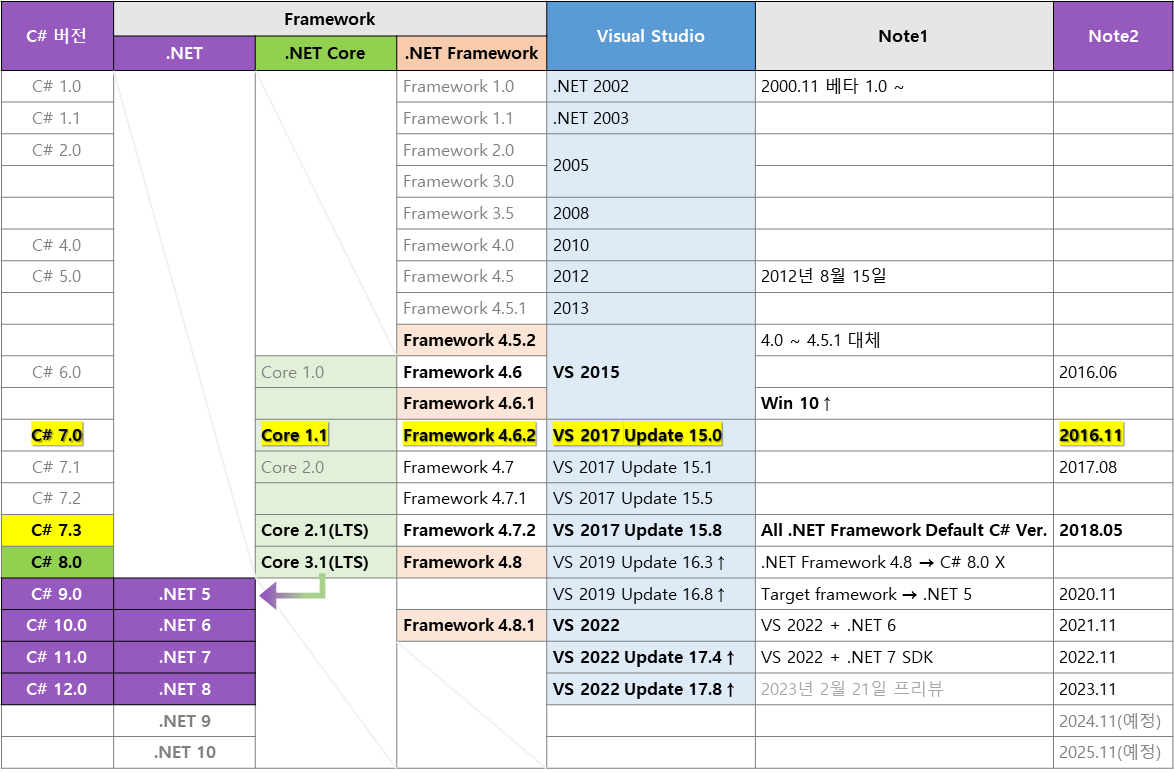
Task: Select the '2016.06' date cell
Action: click(x=1113, y=372)
